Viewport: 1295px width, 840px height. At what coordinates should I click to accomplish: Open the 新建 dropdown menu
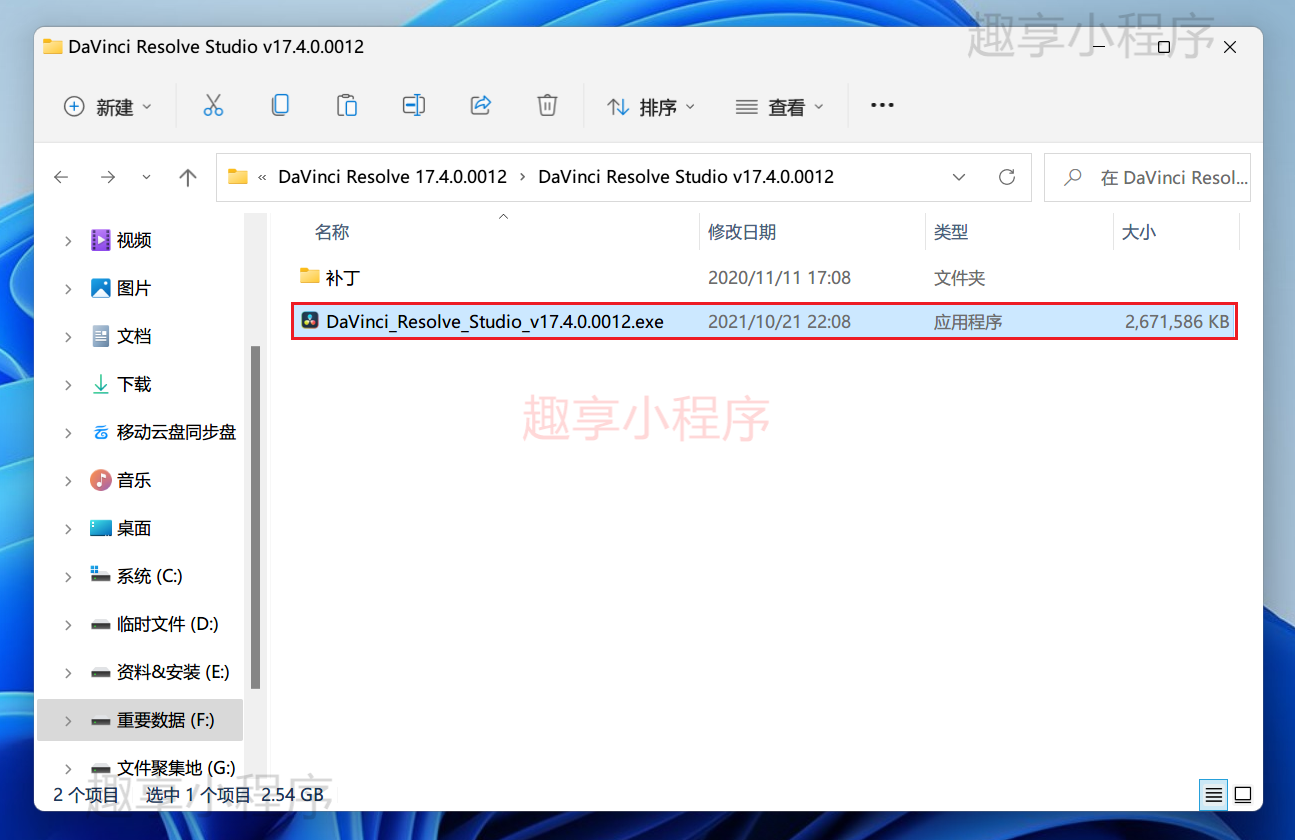108,106
